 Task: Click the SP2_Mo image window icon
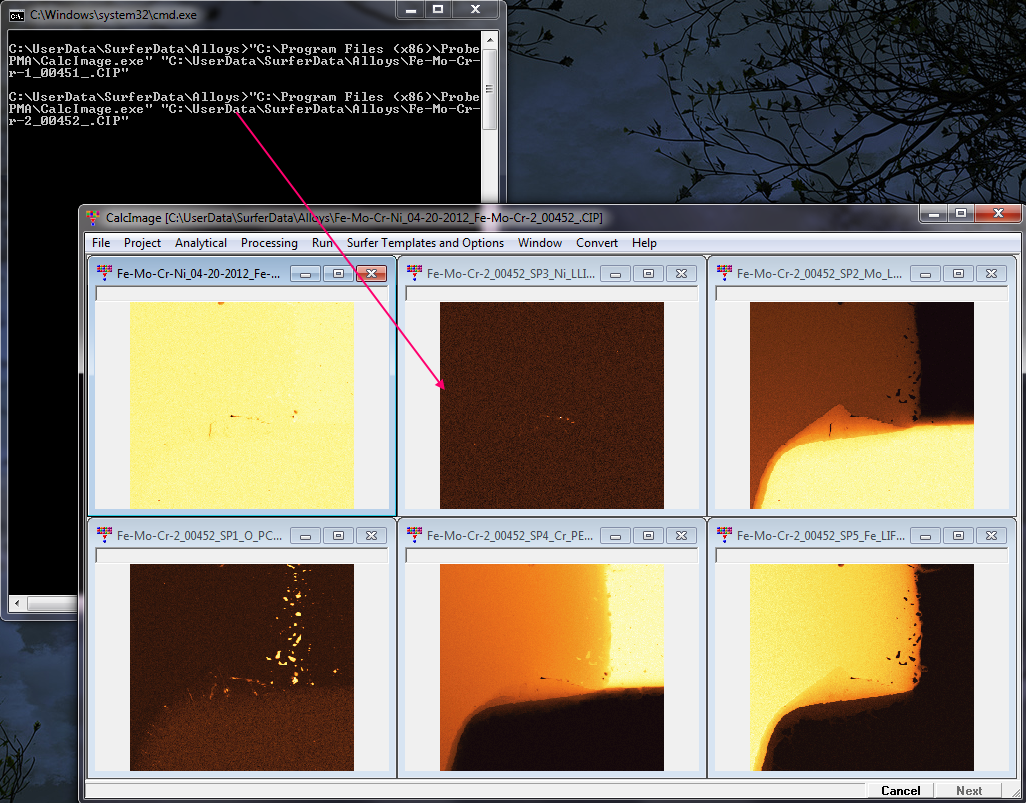(x=724, y=273)
